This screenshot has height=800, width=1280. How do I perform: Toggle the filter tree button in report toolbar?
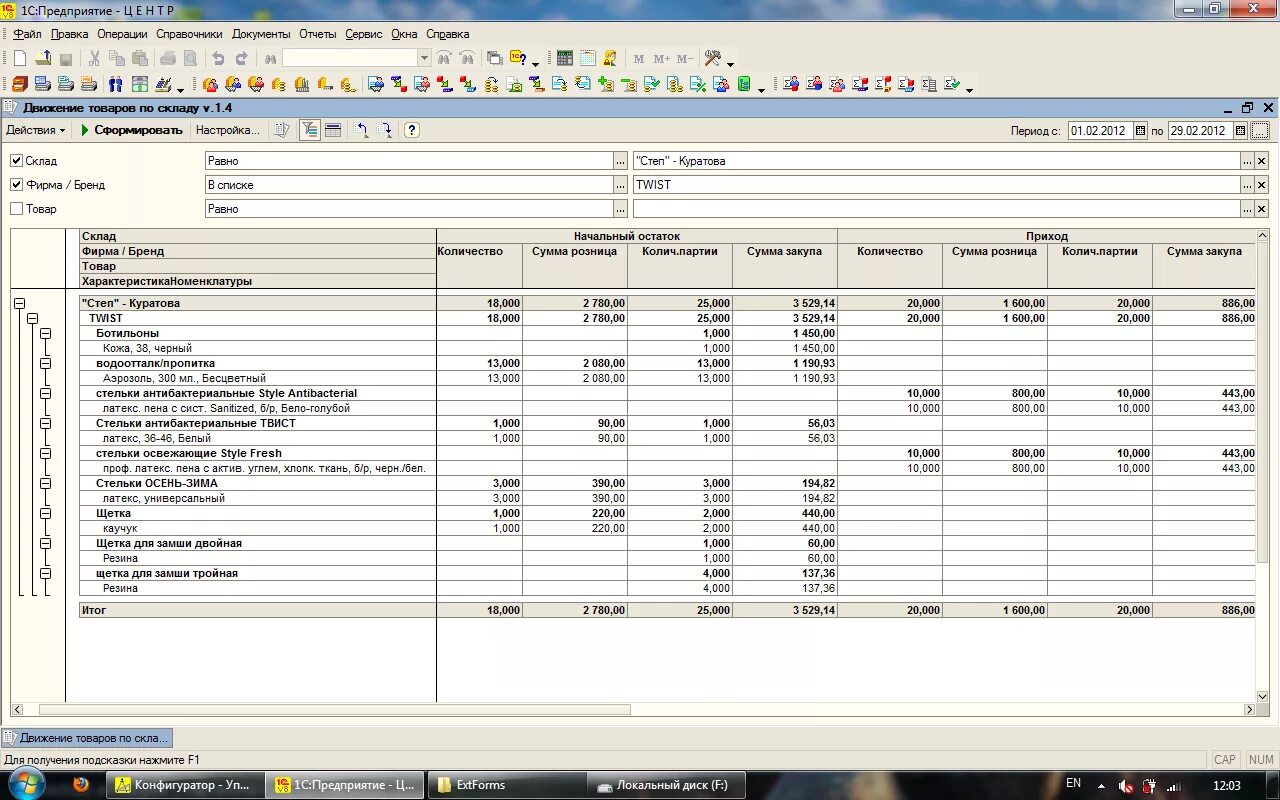pyautogui.click(x=310, y=130)
